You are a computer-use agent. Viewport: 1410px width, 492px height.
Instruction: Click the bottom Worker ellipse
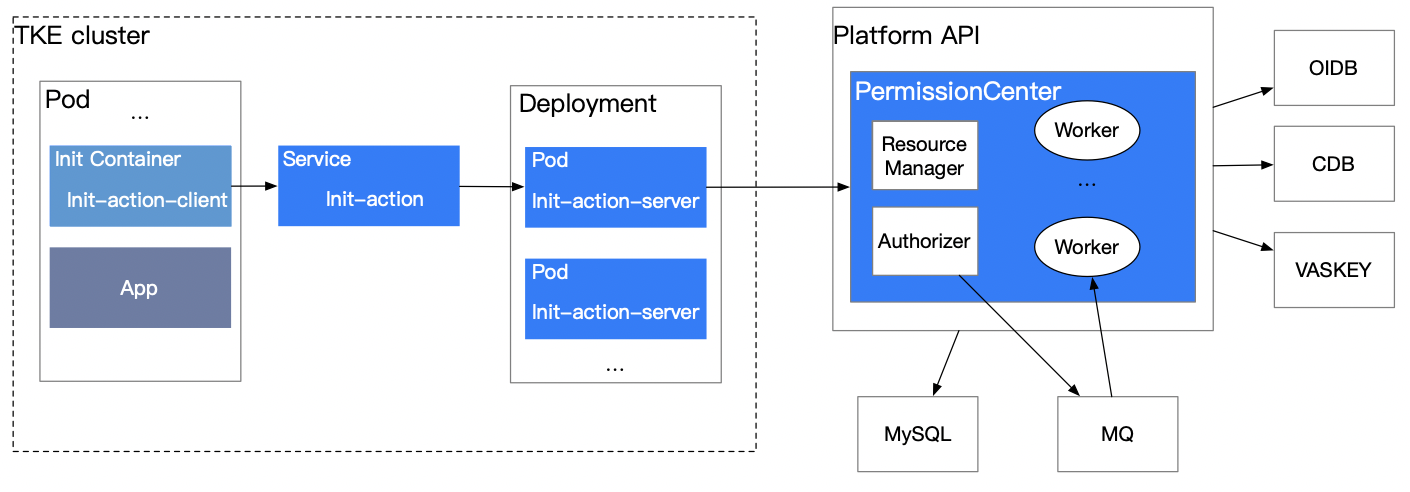coord(1086,246)
